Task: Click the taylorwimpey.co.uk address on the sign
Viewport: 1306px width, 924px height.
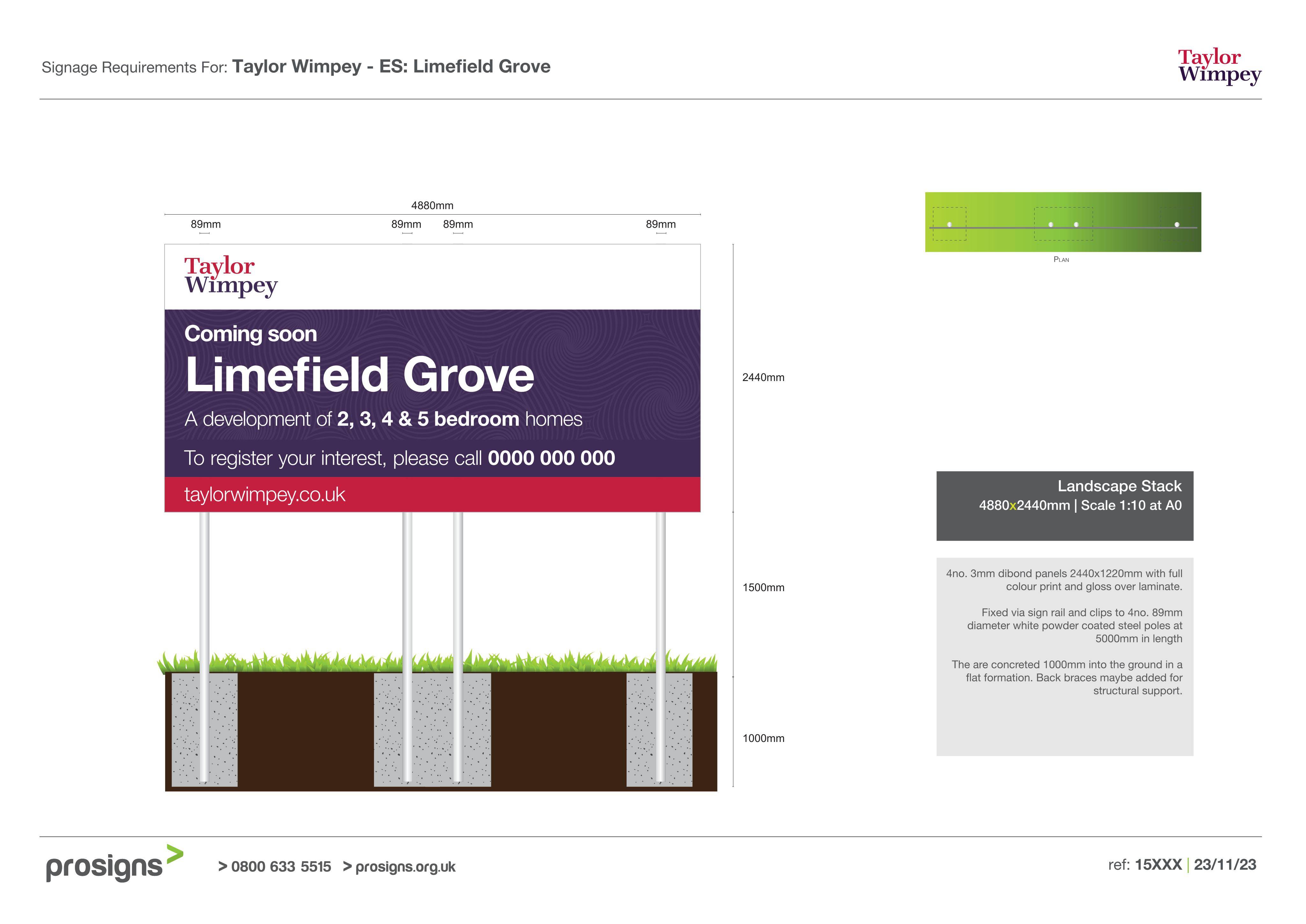Action: [x=265, y=495]
